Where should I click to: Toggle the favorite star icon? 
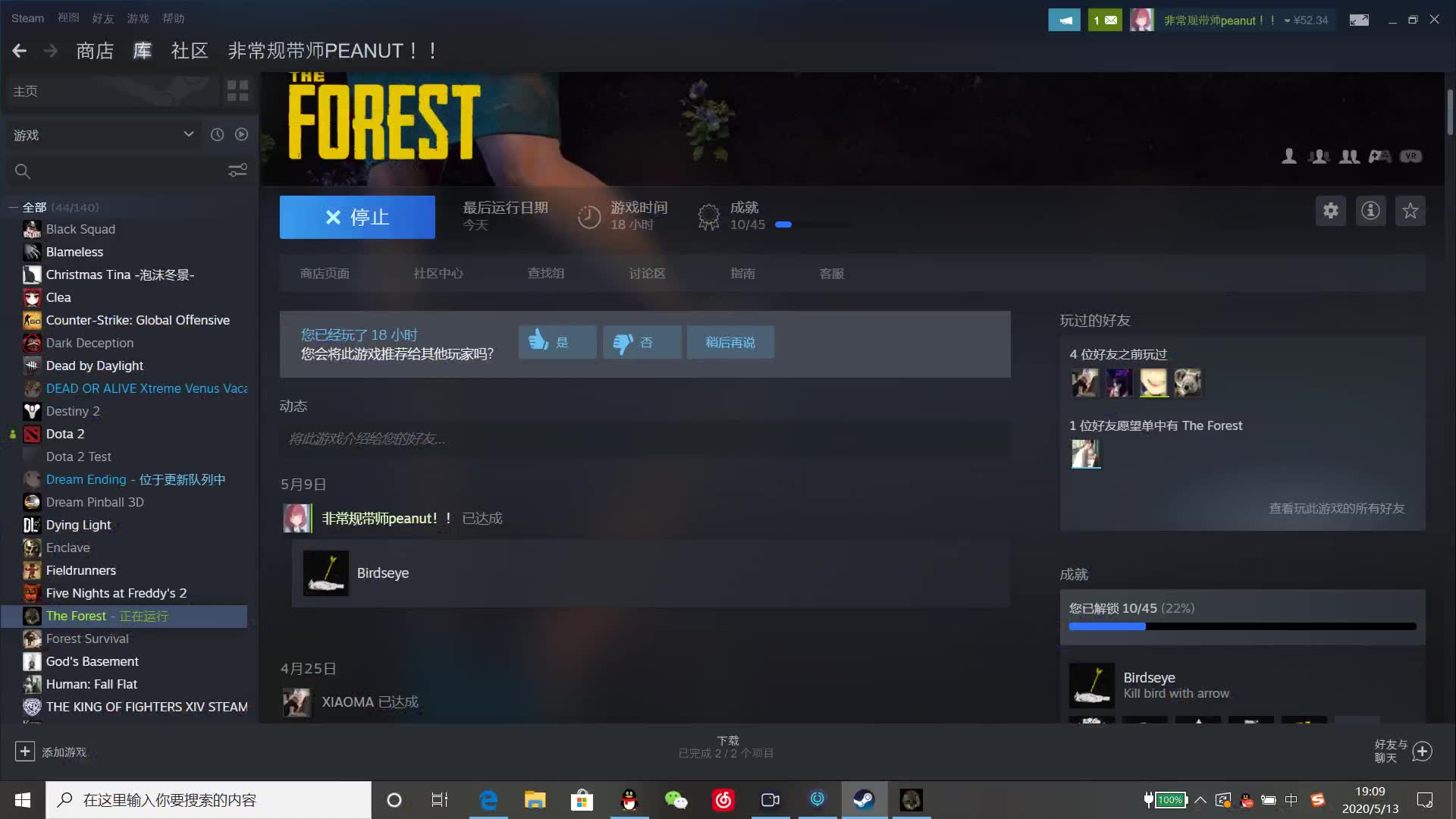1410,211
